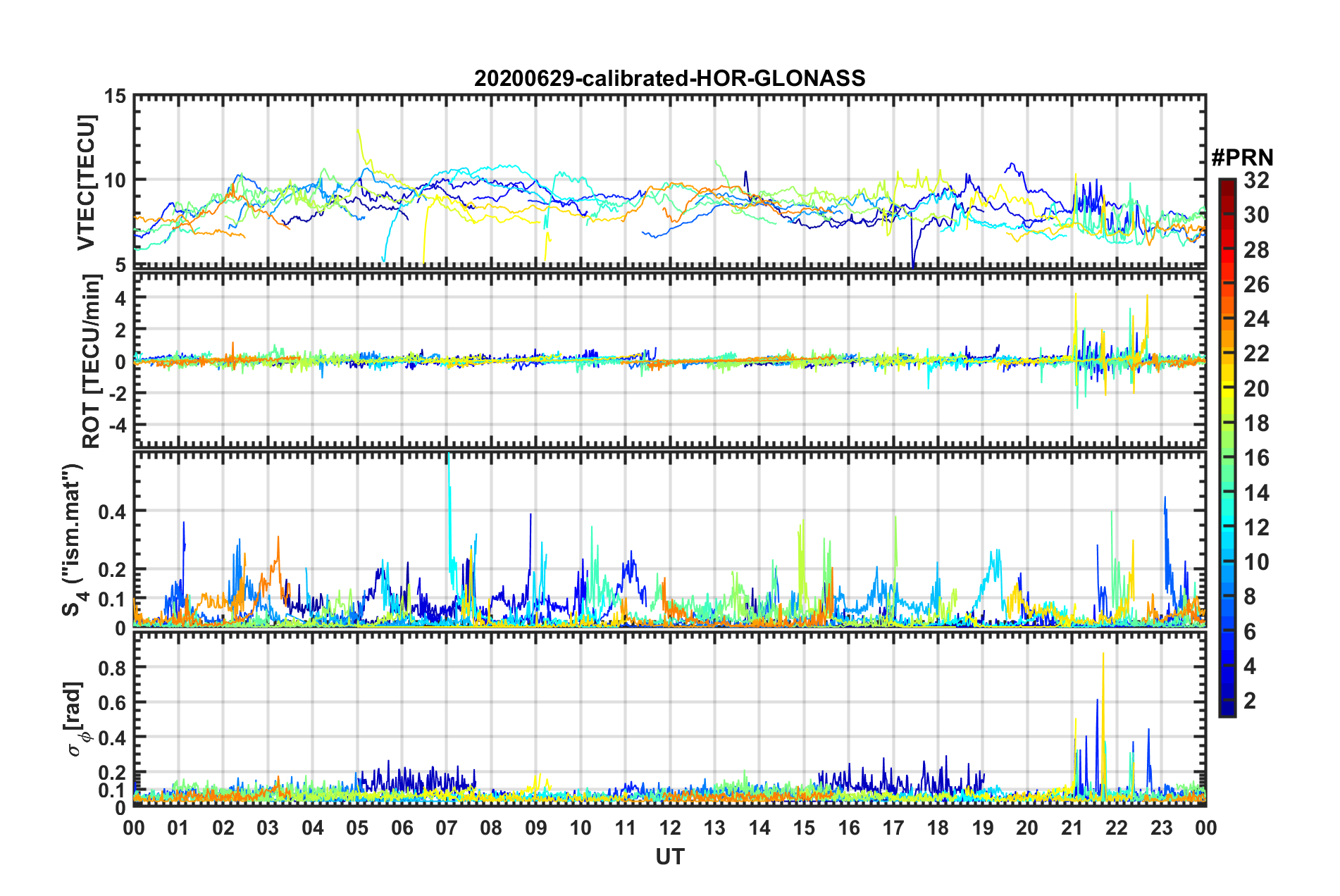Click colorbar tick label 4
This screenshot has width=1340, height=896.
[1250, 666]
